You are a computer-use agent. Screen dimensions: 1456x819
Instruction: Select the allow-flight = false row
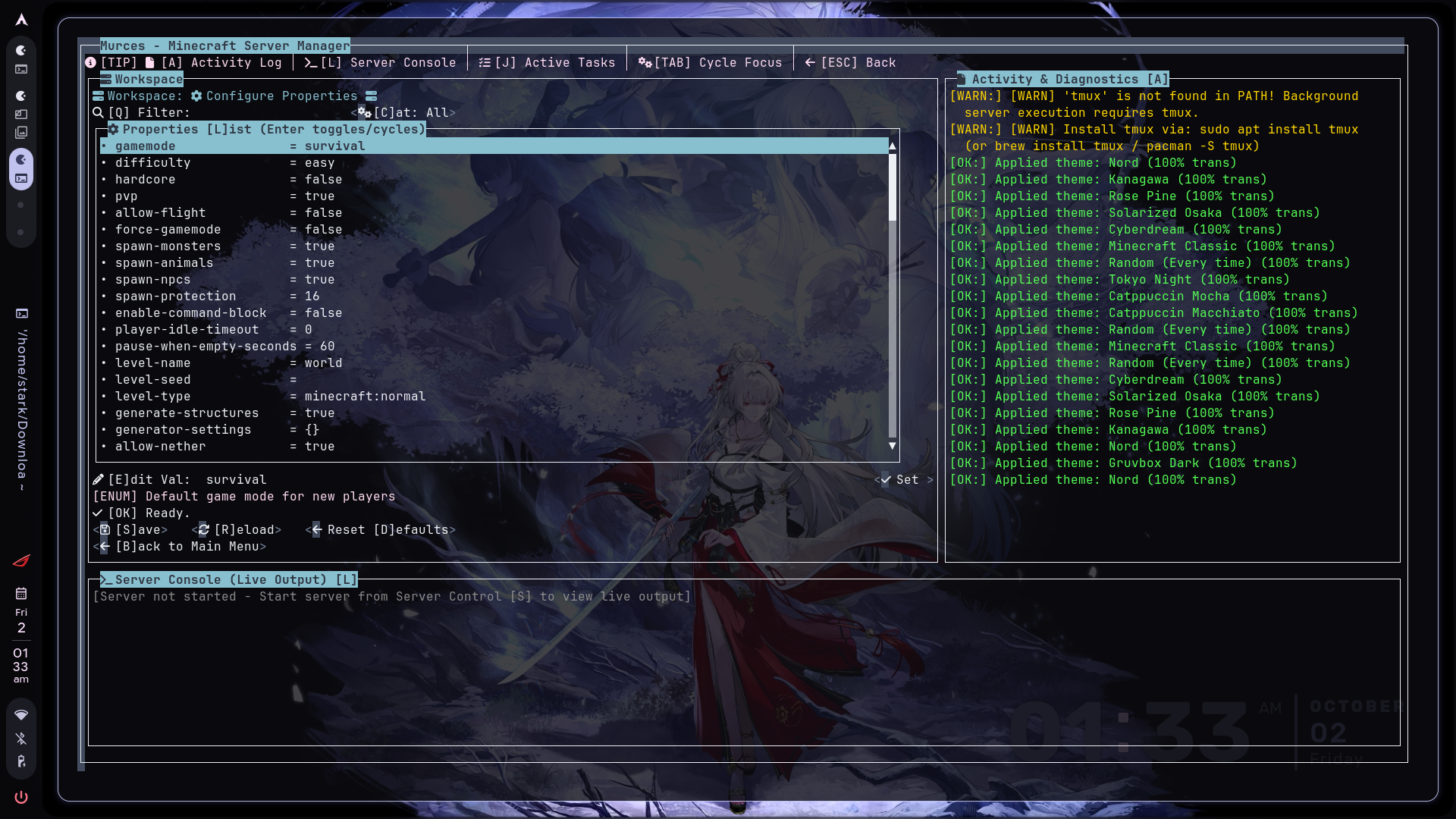tap(494, 213)
